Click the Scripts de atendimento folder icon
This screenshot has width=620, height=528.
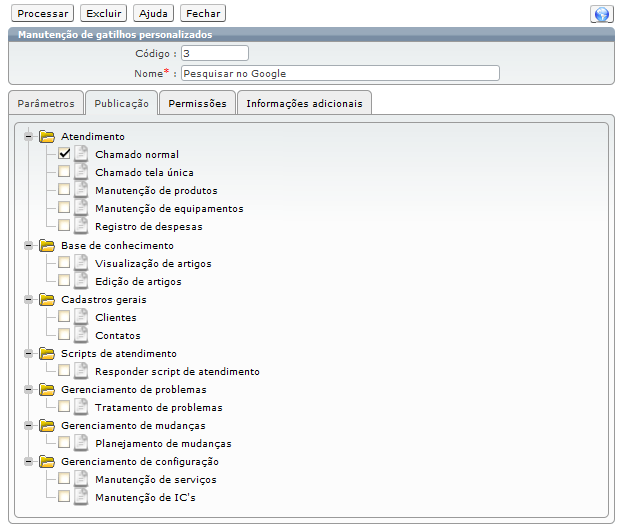pyautogui.click(x=47, y=354)
